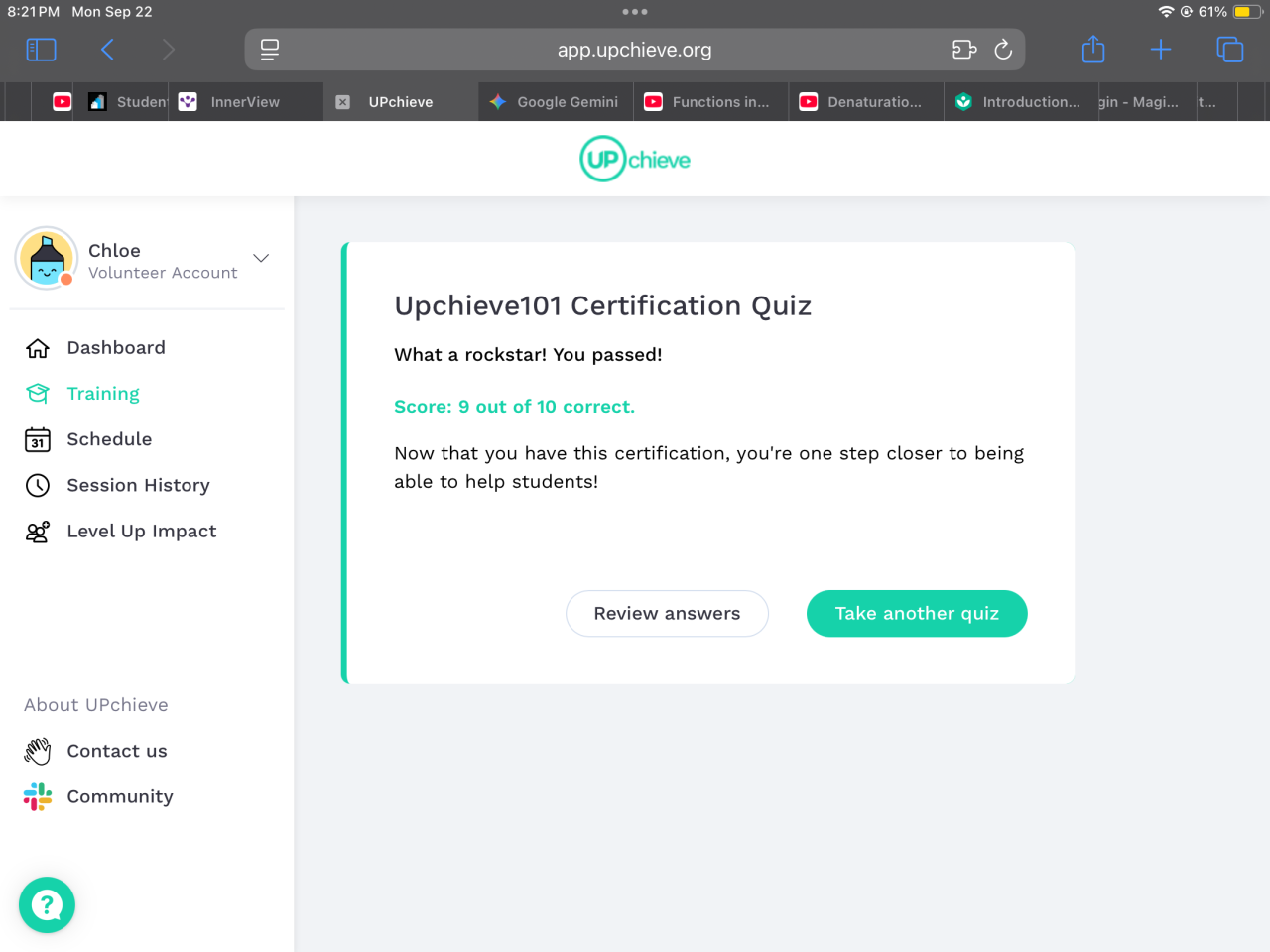Open the pinned YouTube tab
Image resolution: width=1270 pixels, height=952 pixels.
pyautogui.click(x=63, y=102)
